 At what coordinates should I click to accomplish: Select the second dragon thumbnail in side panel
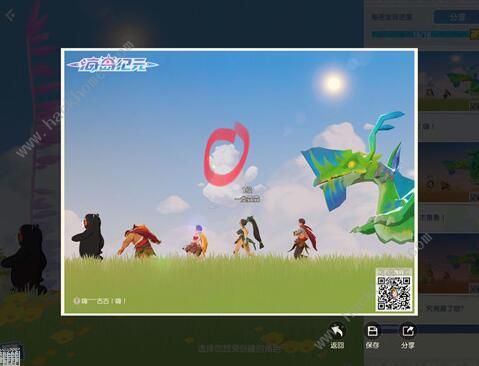click(x=448, y=172)
